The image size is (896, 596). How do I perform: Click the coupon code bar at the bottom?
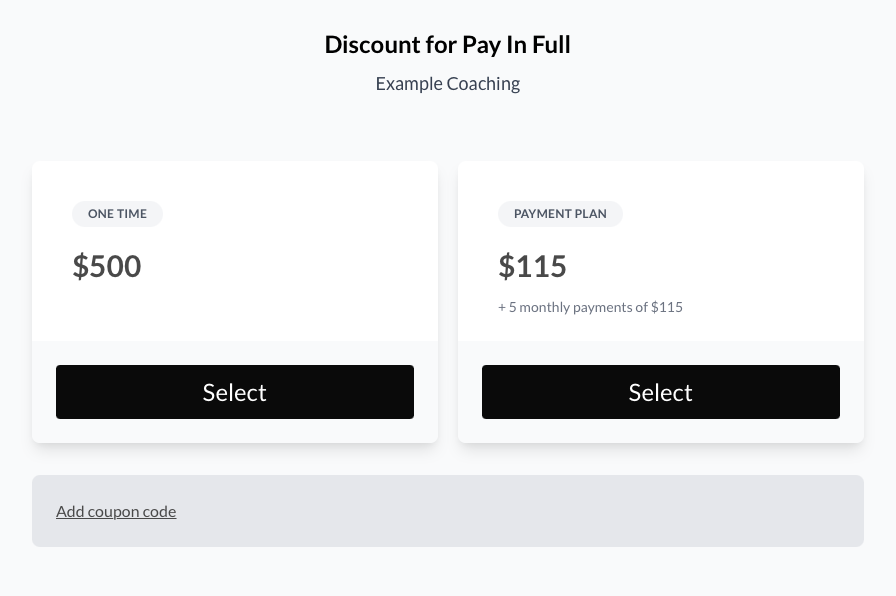tap(447, 511)
